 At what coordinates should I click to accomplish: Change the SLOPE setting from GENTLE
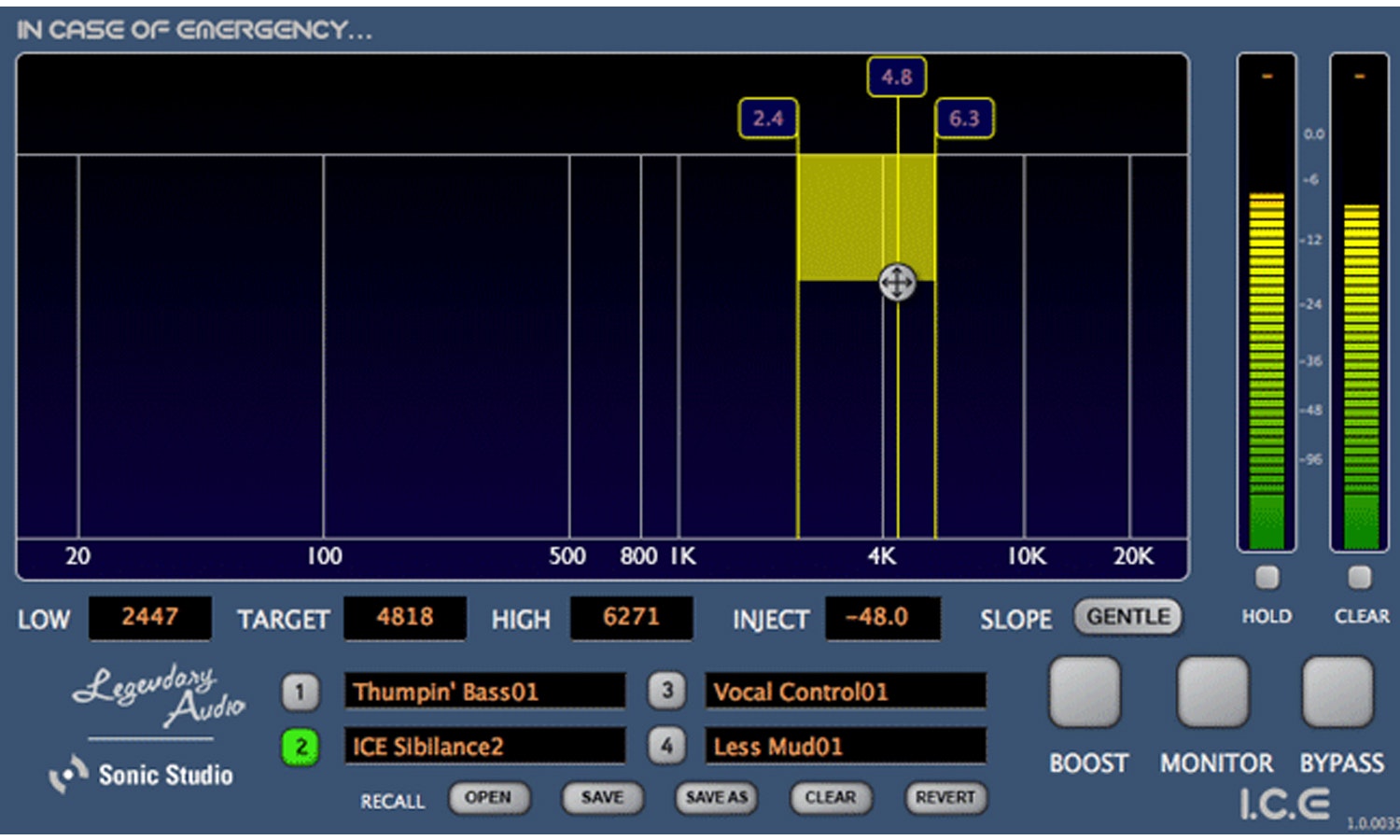tap(1127, 617)
